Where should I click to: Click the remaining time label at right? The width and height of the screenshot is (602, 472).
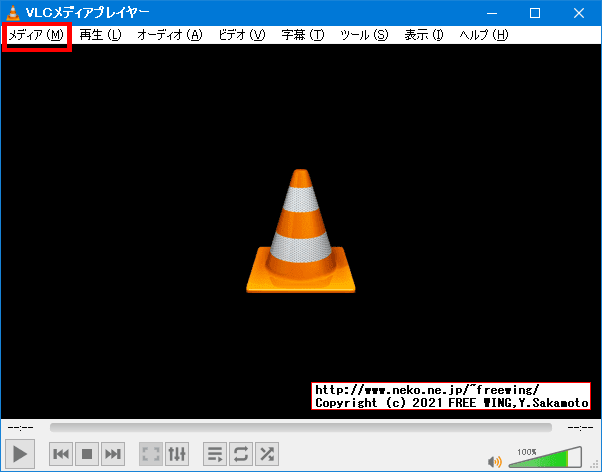coord(580,427)
